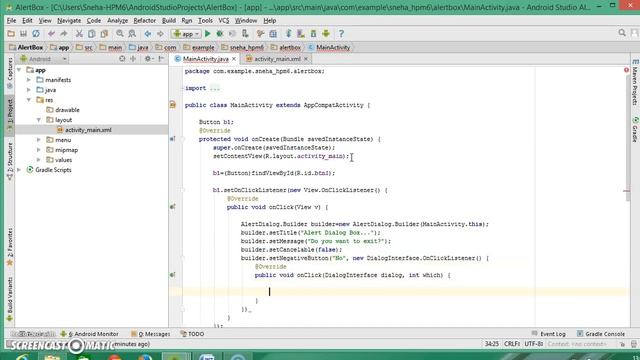Select the MainActivity.java editor tab
This screenshot has width=640, height=360.
205,59
